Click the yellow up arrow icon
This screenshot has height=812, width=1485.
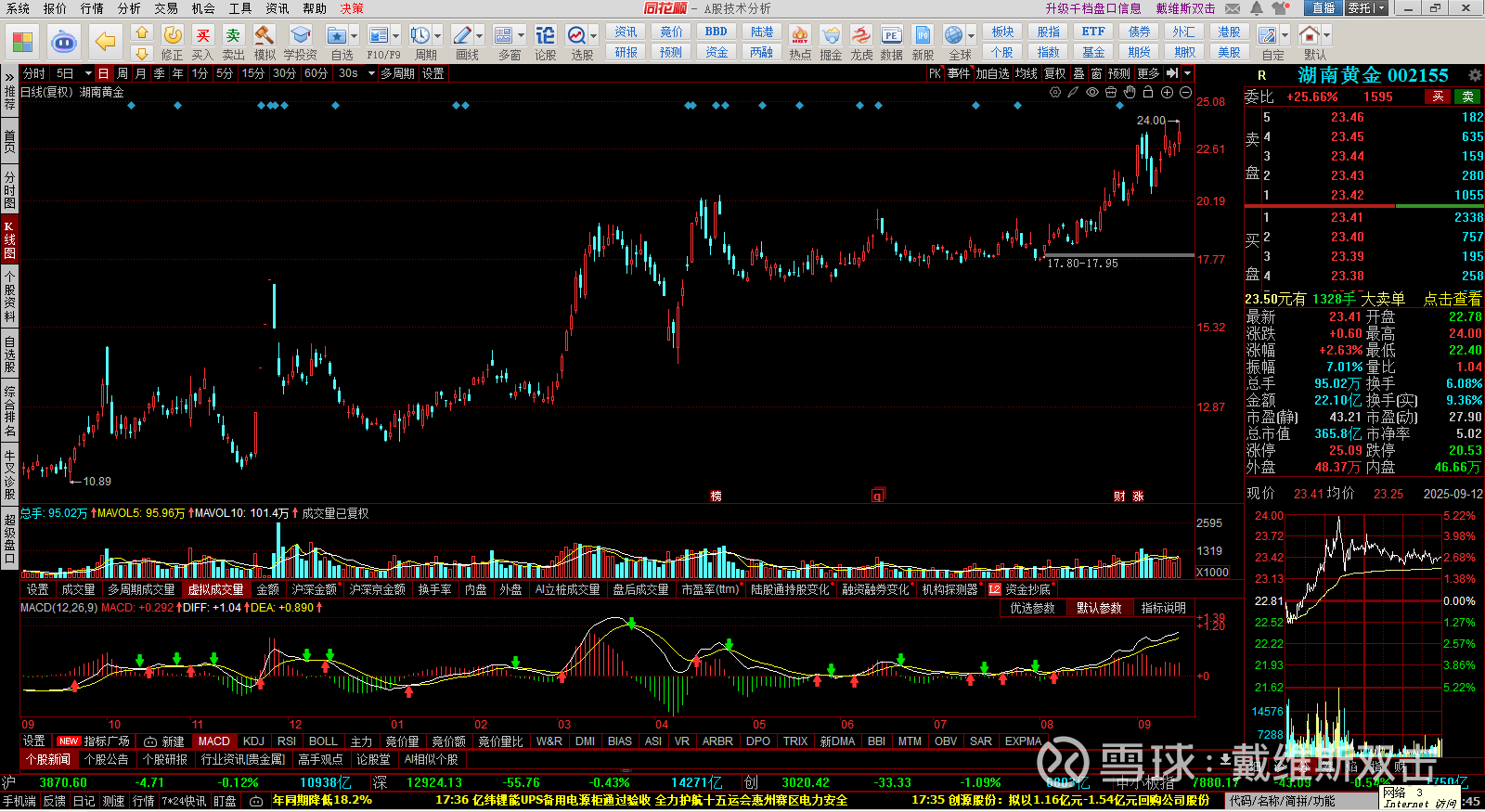(142, 32)
